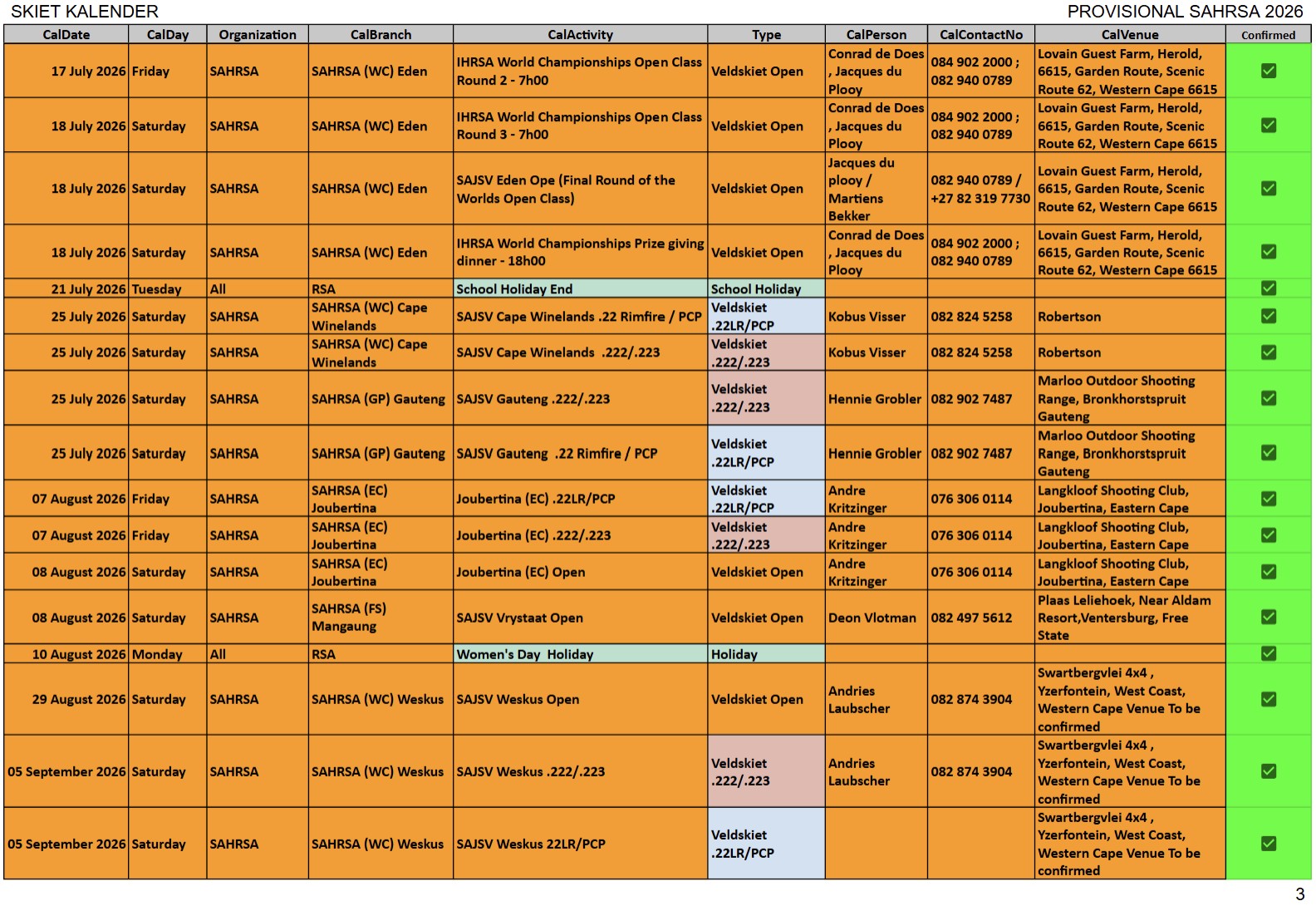This screenshot has height=906, width=1316.
Task: Click the CalDate column header
Action: 66,34
